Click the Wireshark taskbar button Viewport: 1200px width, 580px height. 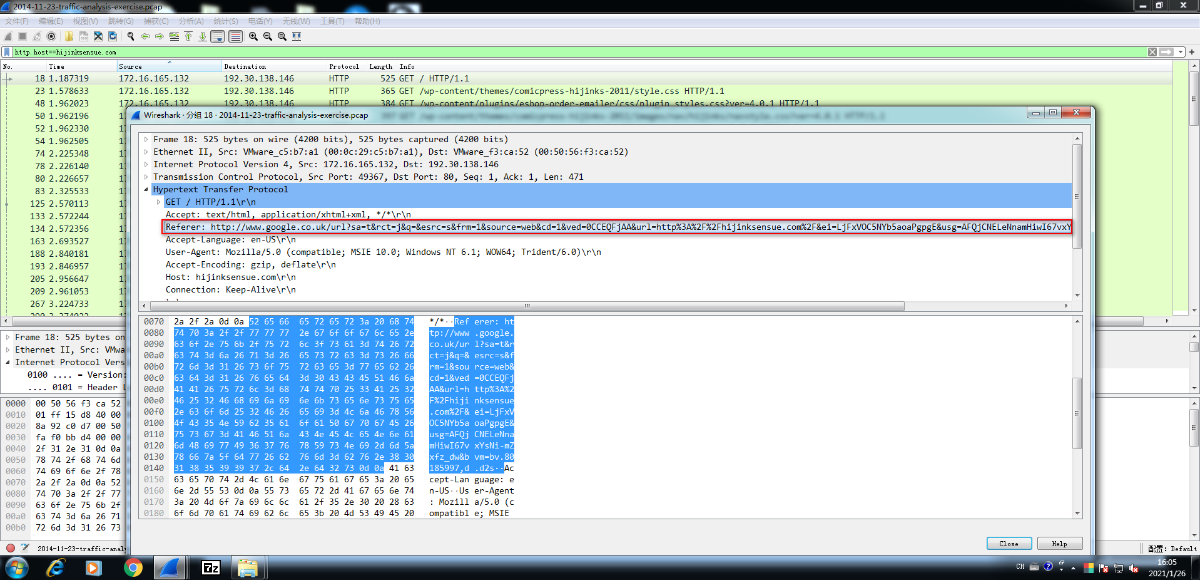coord(172,567)
